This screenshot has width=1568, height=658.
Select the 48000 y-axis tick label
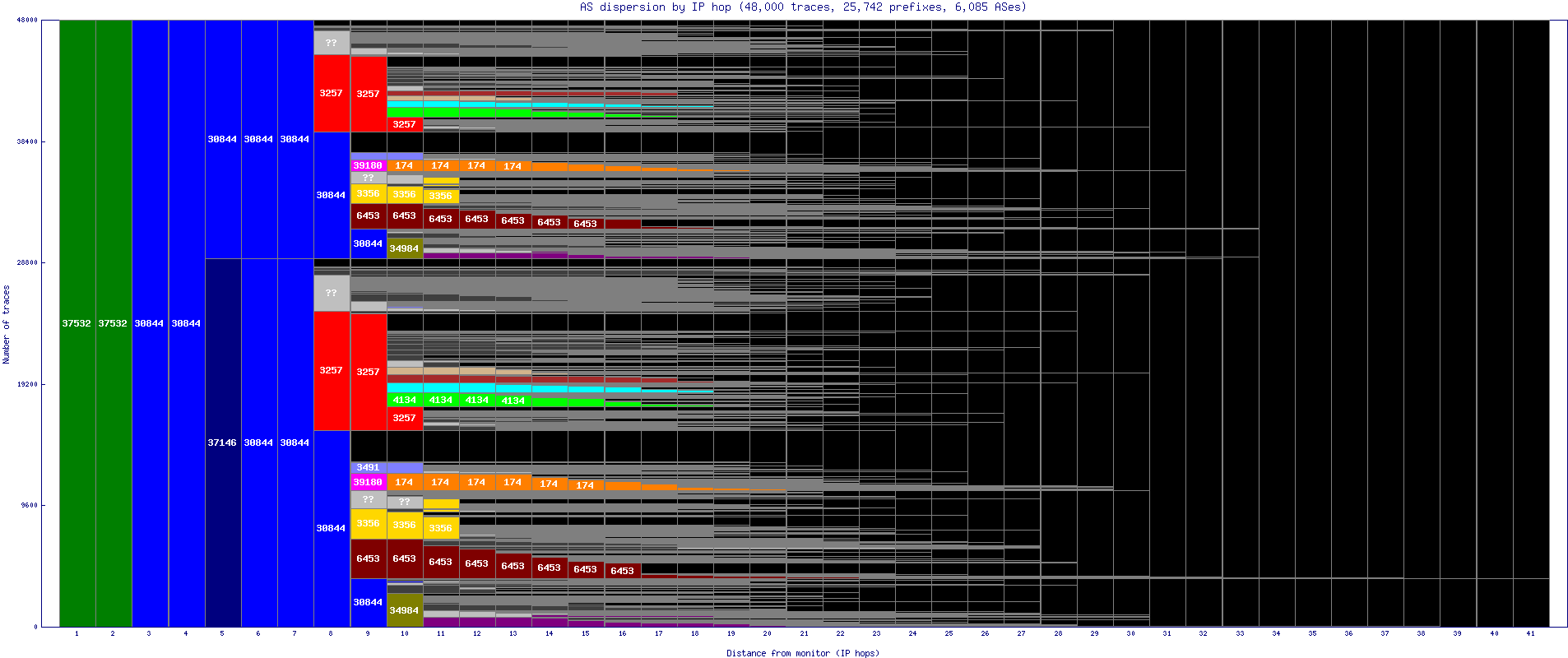[27, 20]
